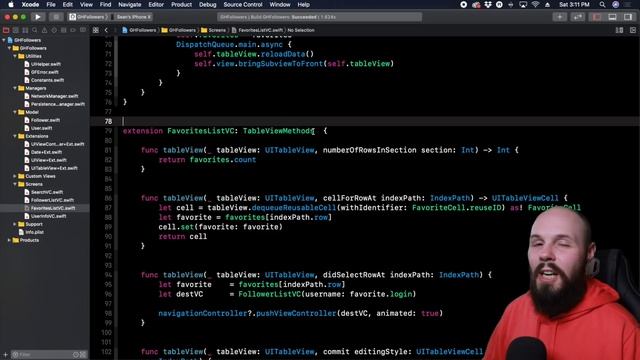Open GFError.swift in navigator
The height and width of the screenshot is (360, 640).
(44, 72)
